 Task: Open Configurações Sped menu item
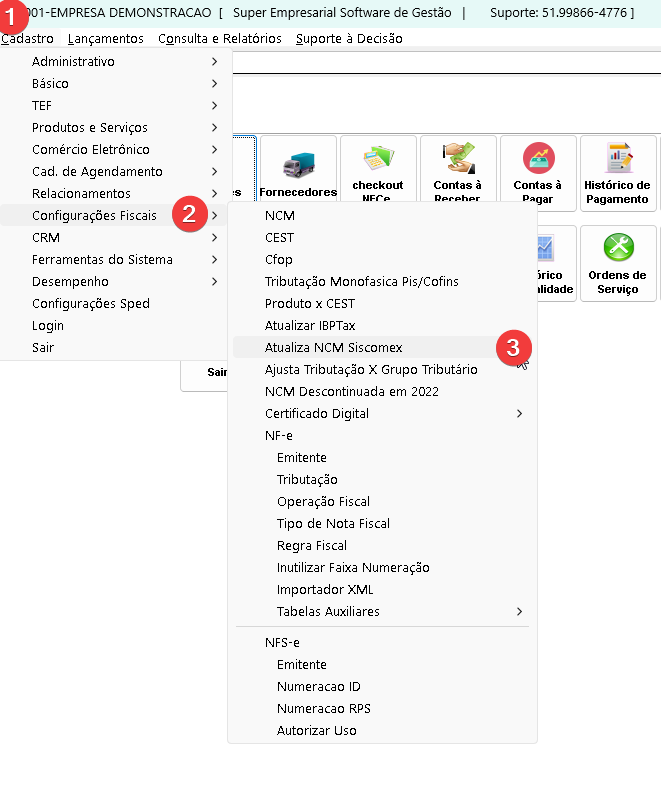(90, 303)
